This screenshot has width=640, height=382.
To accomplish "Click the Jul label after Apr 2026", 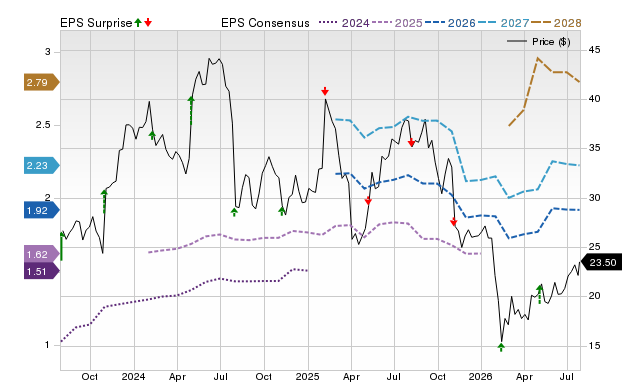I will (x=567, y=376).
